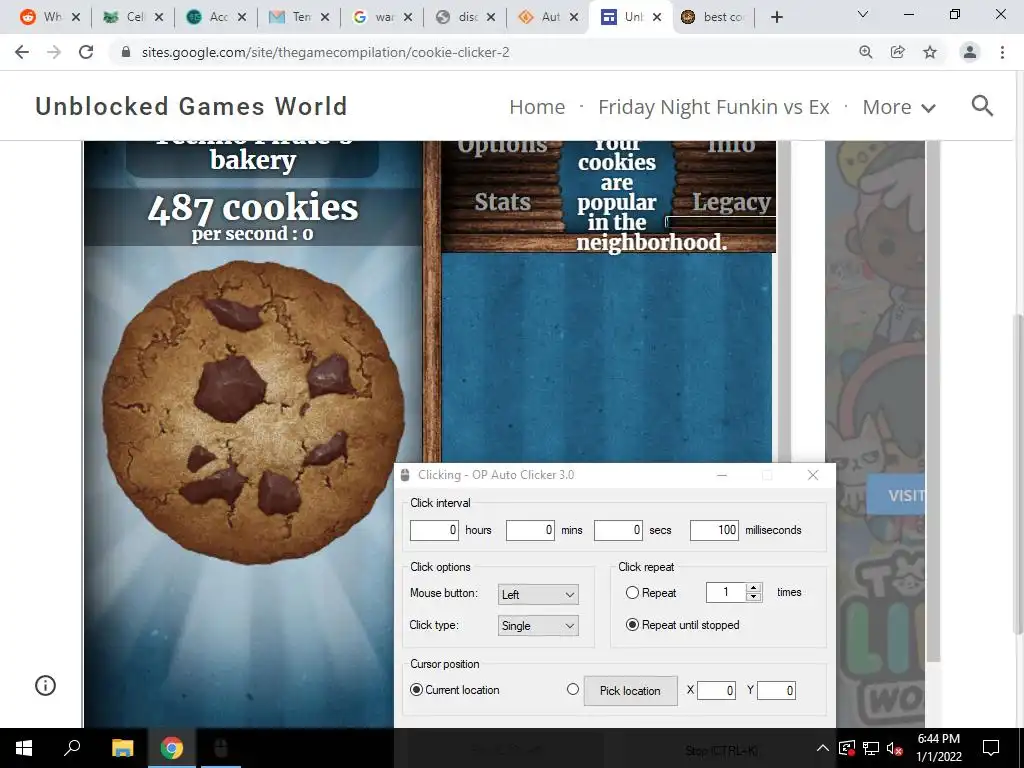Open the network tray icon

click(871, 748)
